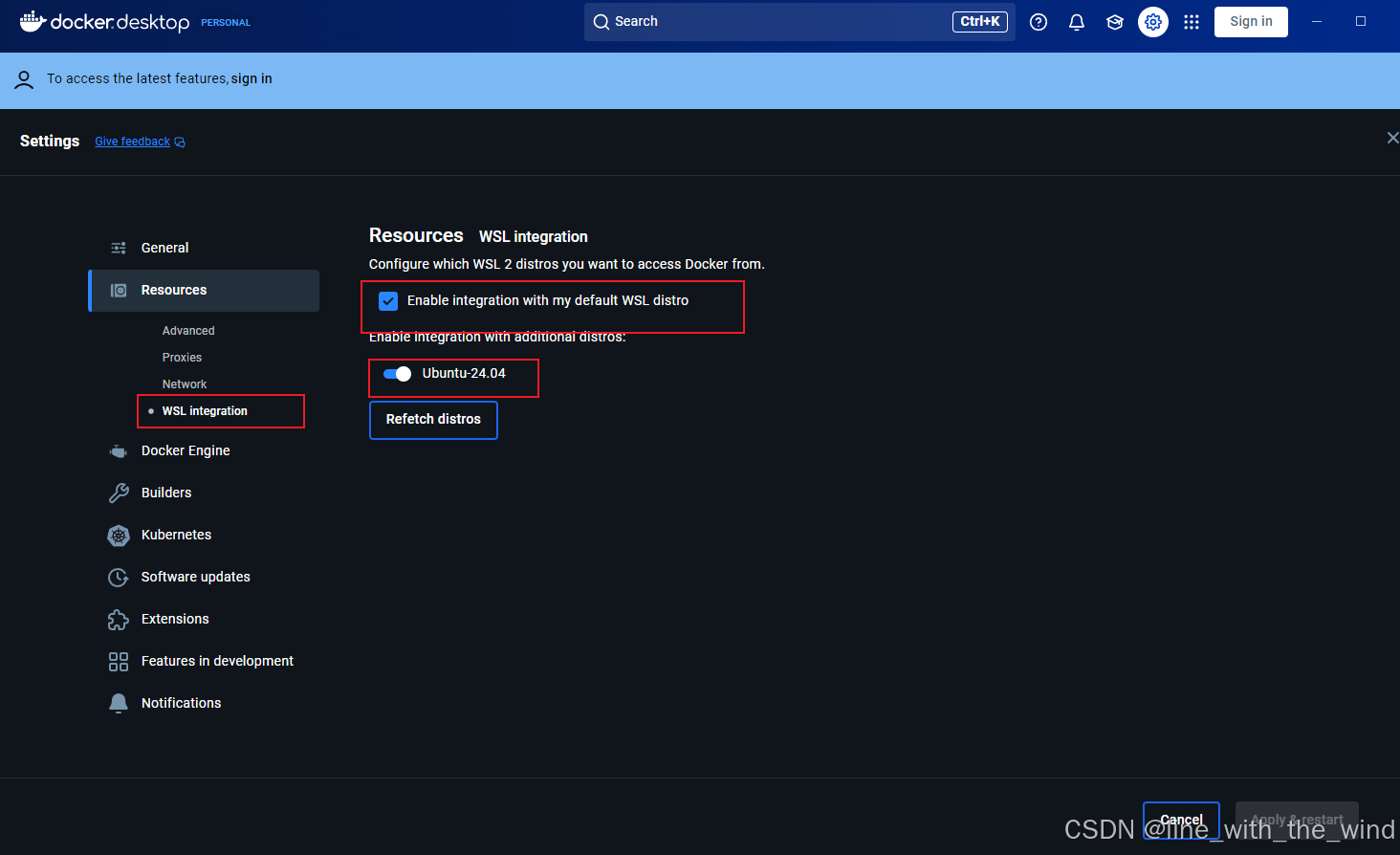Viewport: 1400px width, 855px height.
Task: Click the Docker Desktop whale logo
Action: [x=33, y=21]
